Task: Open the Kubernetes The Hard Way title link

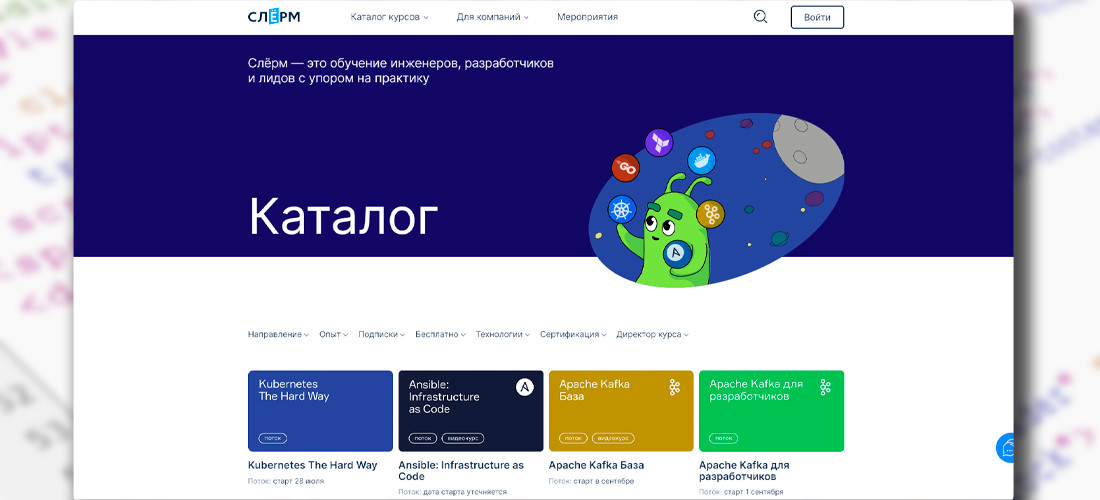Action: coord(312,465)
